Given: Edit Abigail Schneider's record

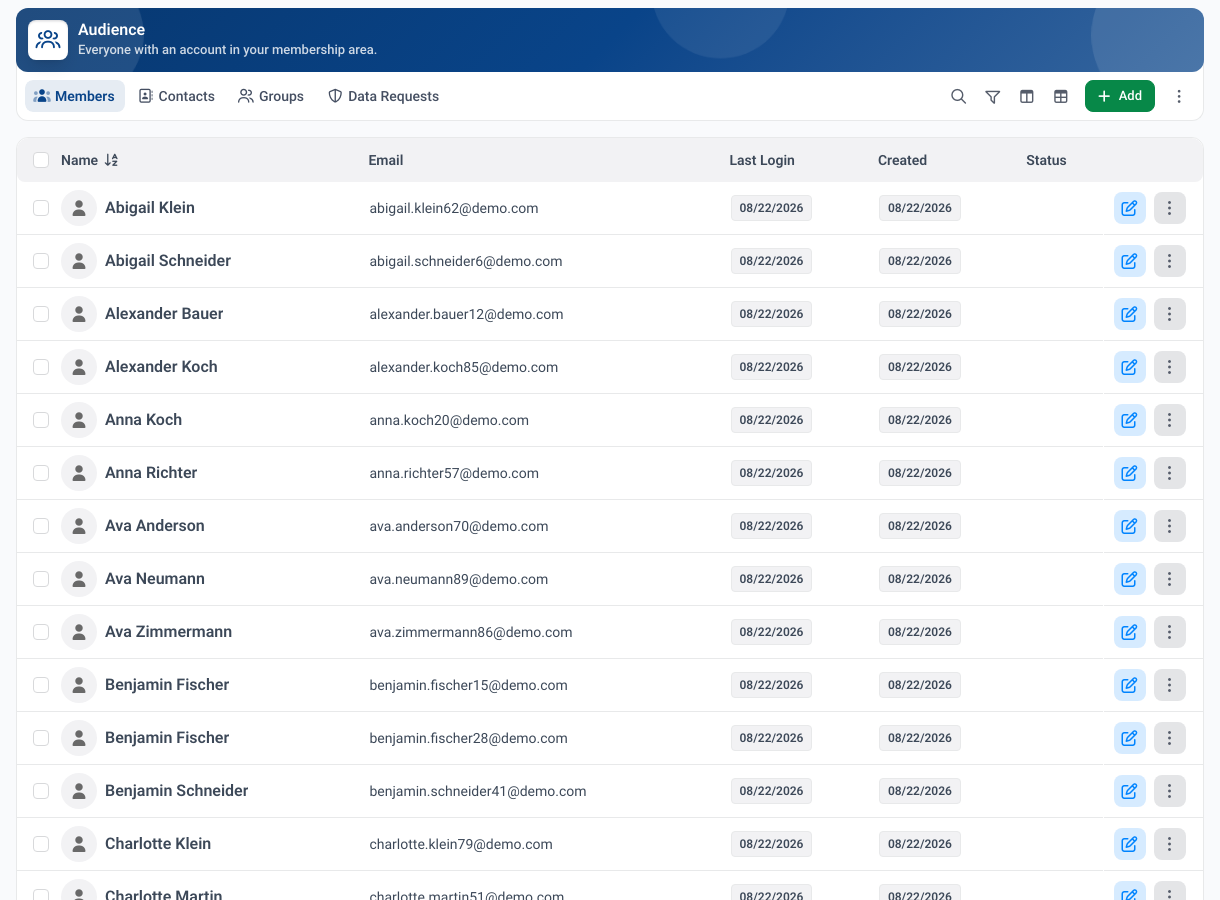Looking at the screenshot, I should 1130,261.
